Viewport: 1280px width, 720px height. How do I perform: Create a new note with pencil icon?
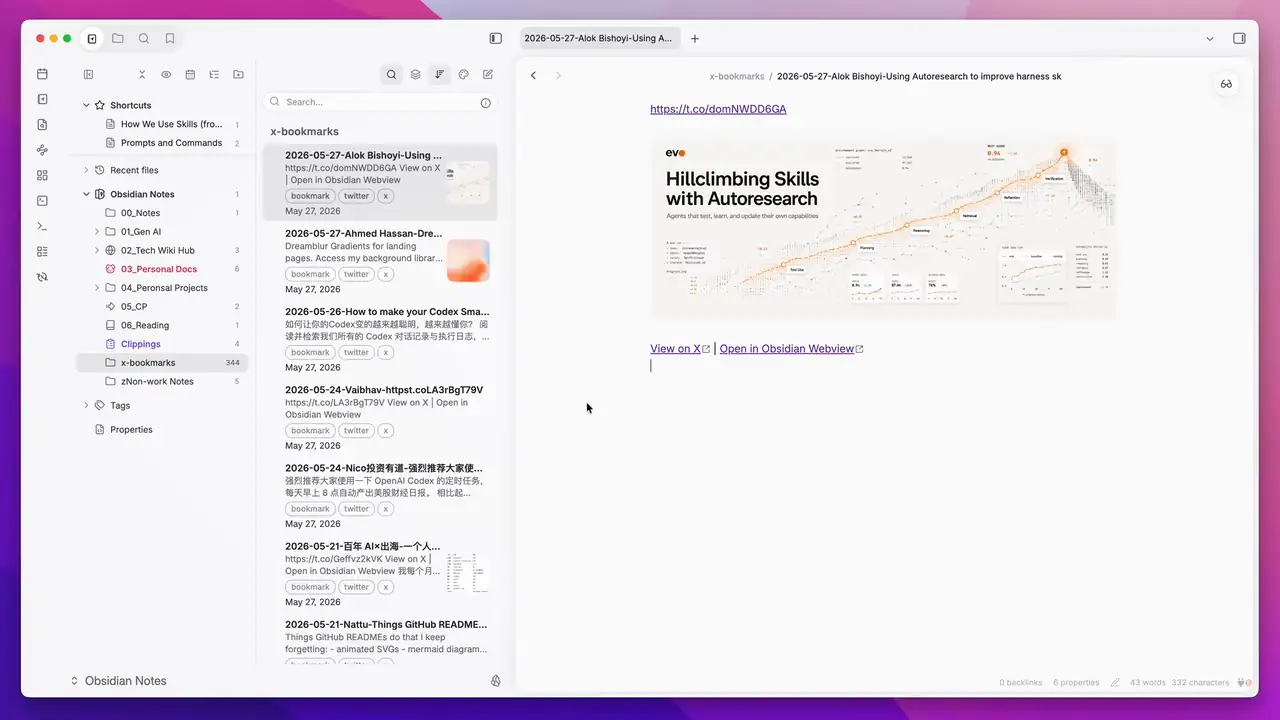488,74
